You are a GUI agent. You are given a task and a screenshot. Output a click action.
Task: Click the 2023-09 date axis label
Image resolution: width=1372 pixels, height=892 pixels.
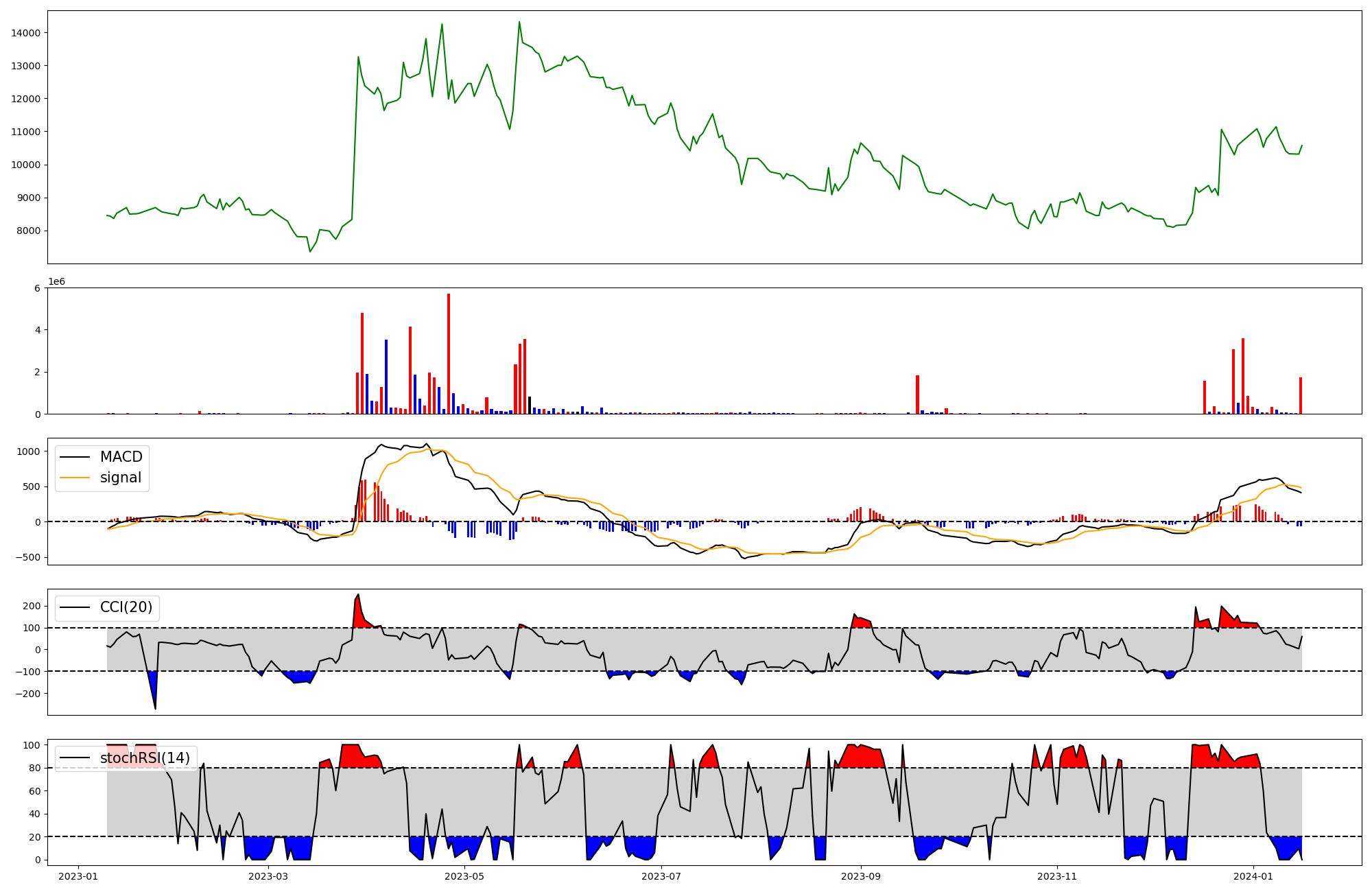pos(860,876)
